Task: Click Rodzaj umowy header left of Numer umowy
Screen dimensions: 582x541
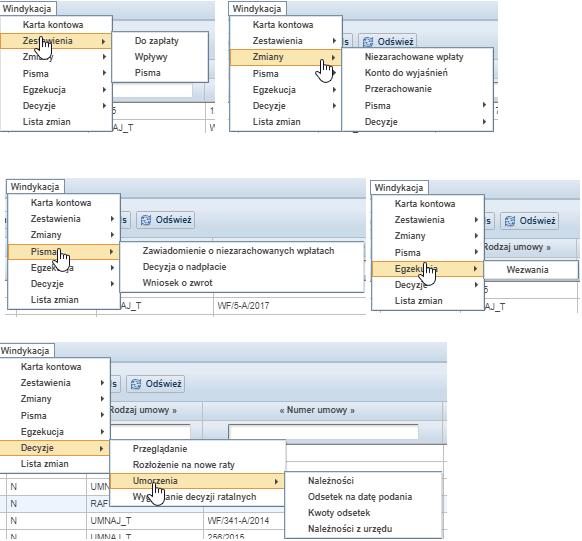Action: coord(143,410)
